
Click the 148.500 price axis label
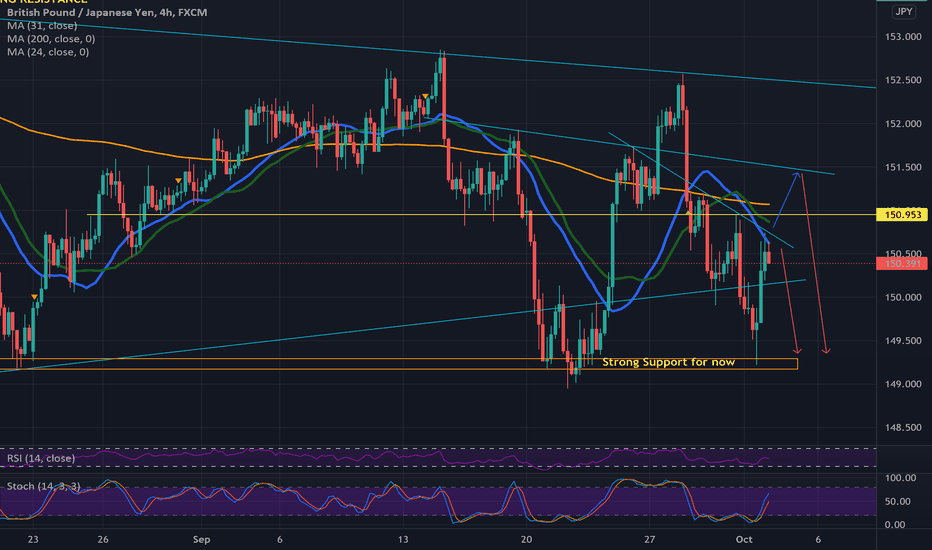click(x=903, y=428)
